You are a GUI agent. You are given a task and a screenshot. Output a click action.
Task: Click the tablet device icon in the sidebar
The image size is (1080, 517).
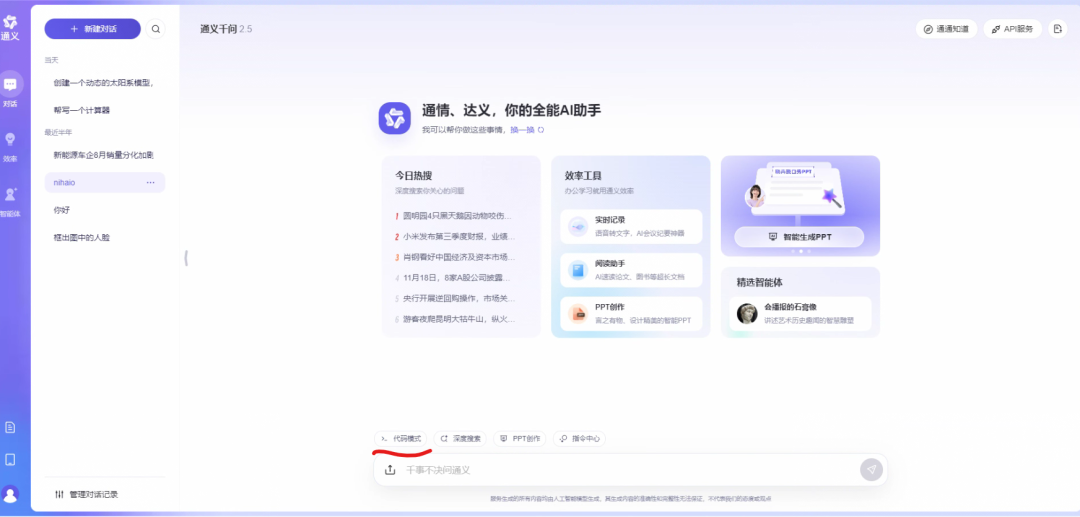[10, 460]
